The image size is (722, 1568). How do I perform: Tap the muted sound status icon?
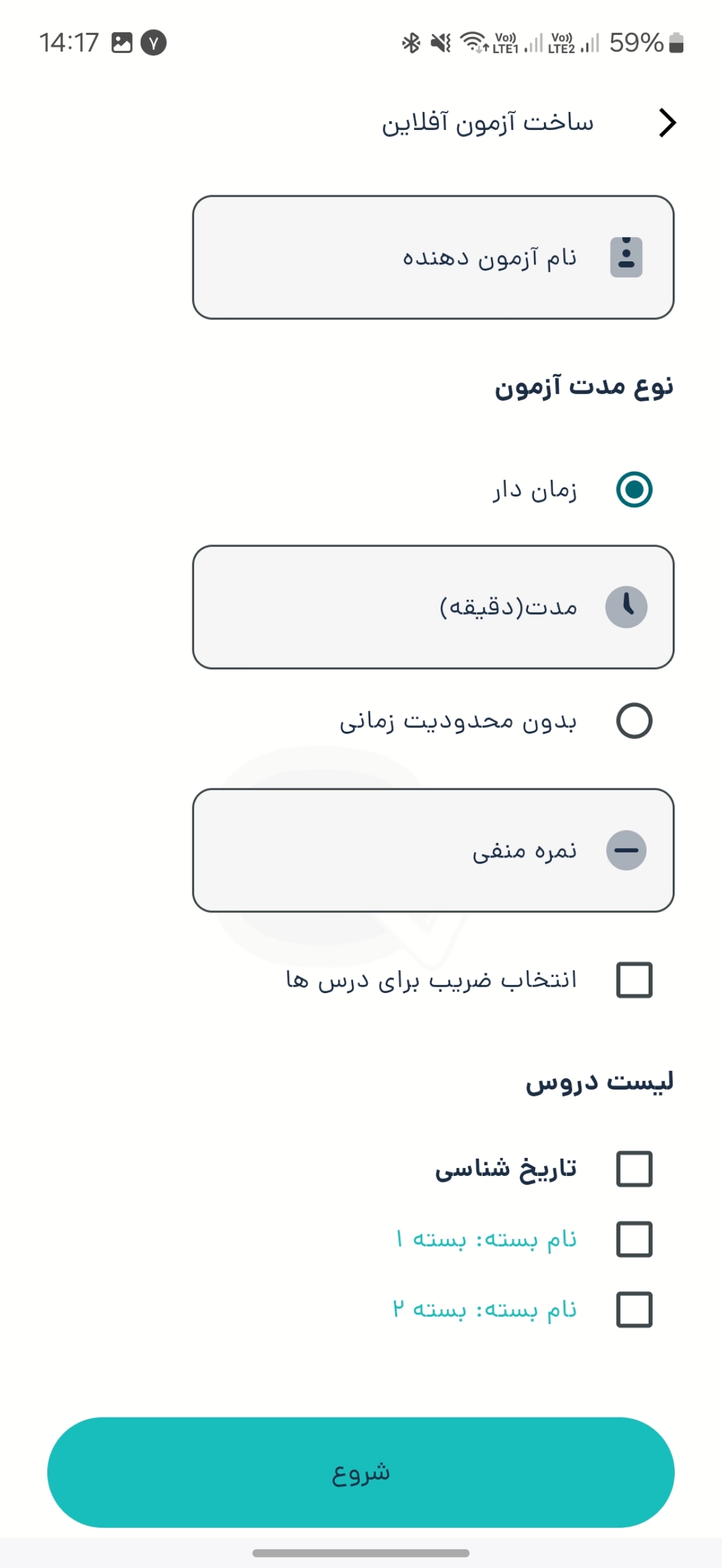pos(441,43)
